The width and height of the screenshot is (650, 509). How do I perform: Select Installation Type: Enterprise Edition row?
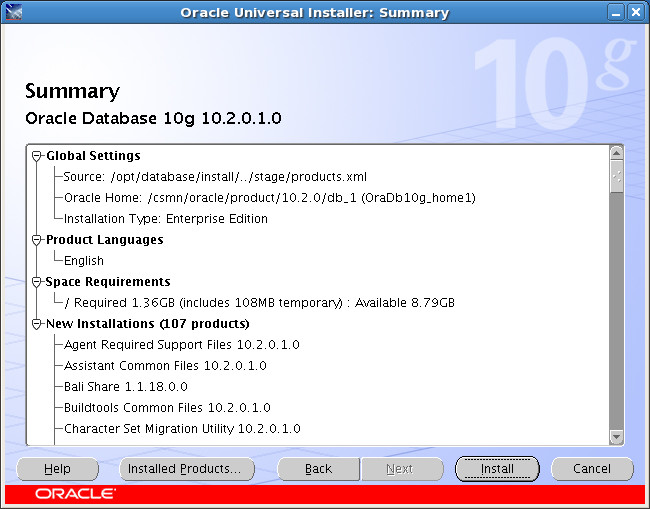166,219
